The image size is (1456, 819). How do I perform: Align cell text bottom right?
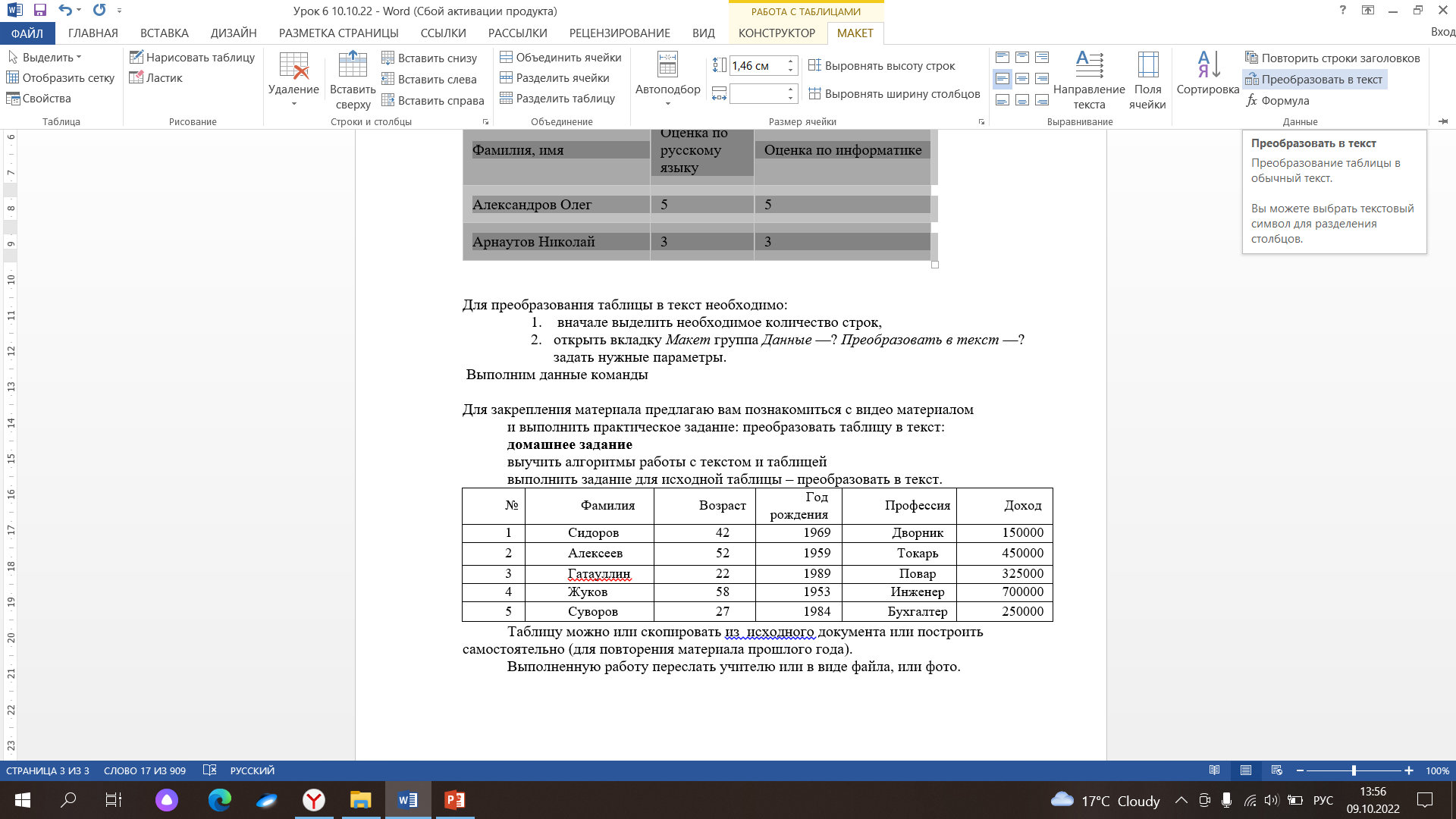pyautogui.click(x=1042, y=100)
